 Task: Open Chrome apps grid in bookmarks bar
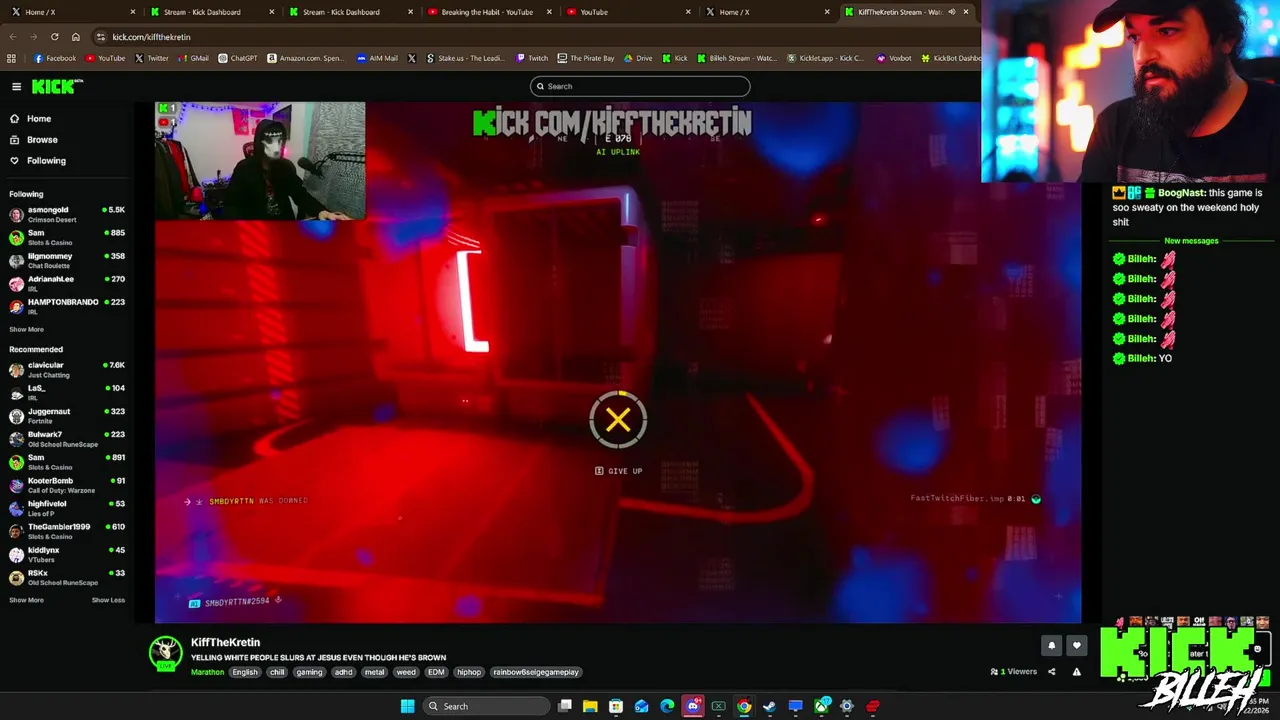coord(12,58)
